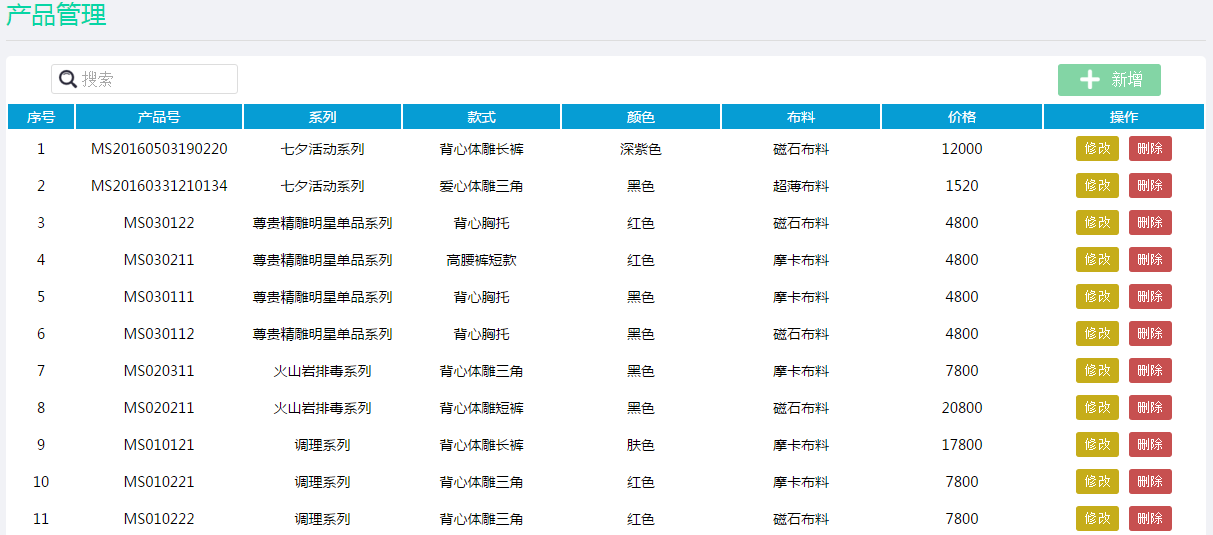Edit product MS010221
The image size is (1213, 535).
click(1097, 482)
